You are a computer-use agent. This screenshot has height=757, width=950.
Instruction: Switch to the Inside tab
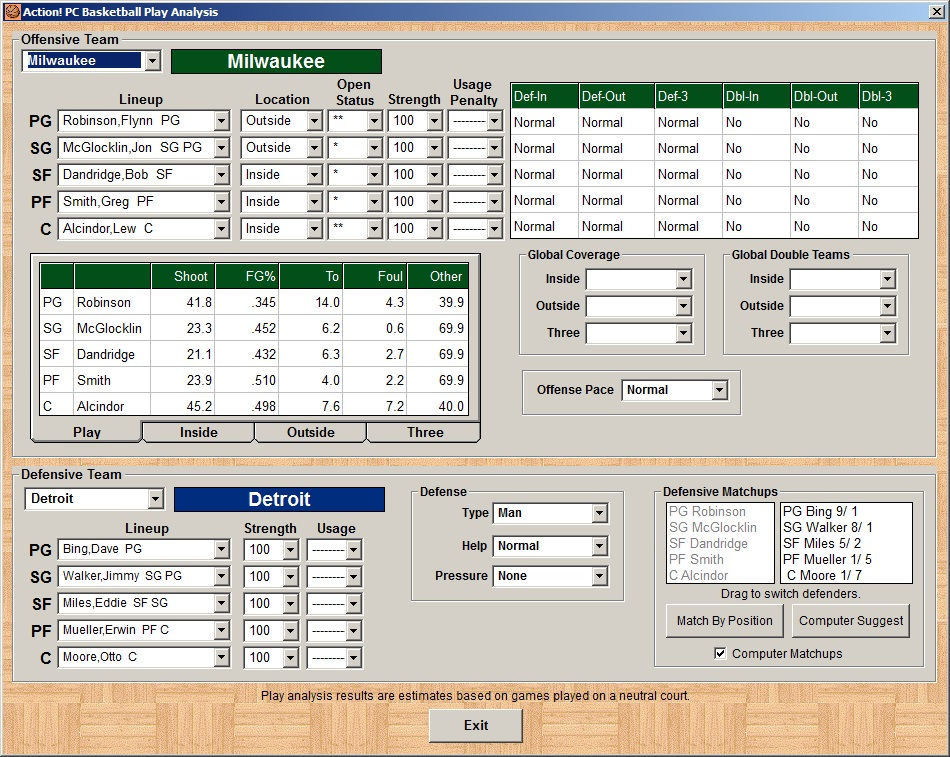click(x=198, y=433)
